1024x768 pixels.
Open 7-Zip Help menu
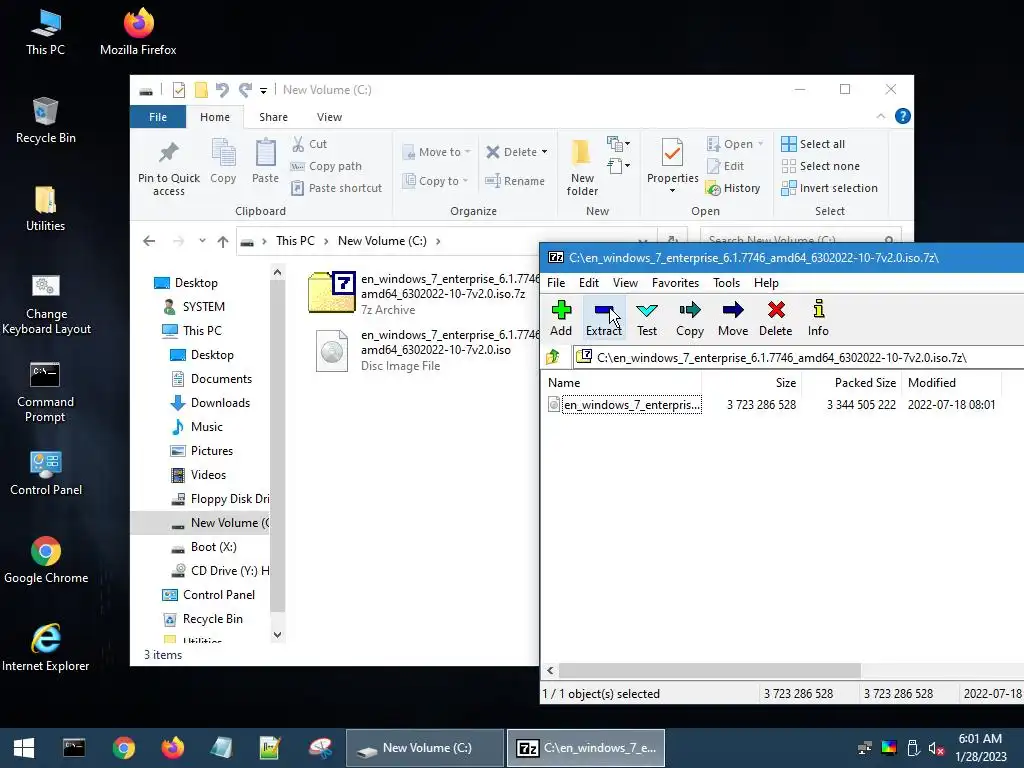(x=766, y=283)
